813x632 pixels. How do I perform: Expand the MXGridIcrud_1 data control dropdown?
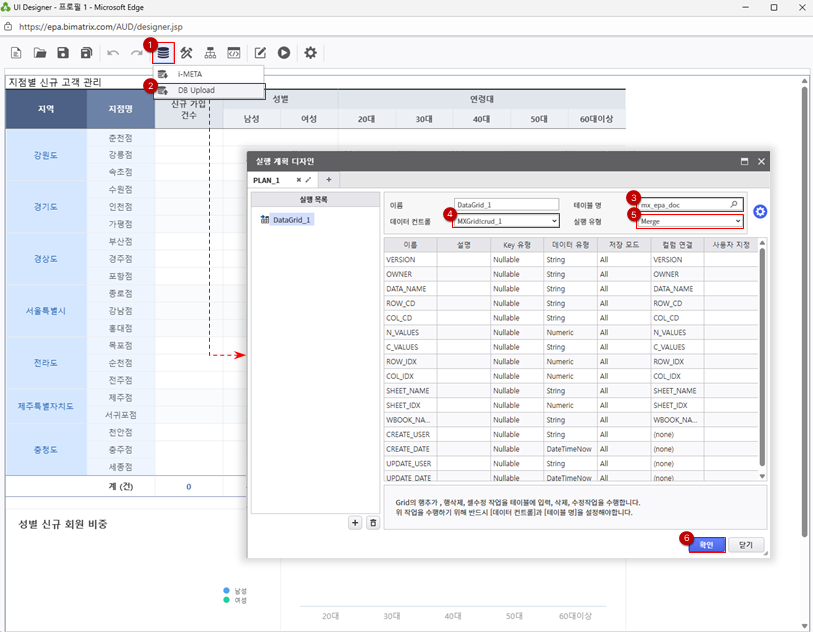click(x=553, y=221)
